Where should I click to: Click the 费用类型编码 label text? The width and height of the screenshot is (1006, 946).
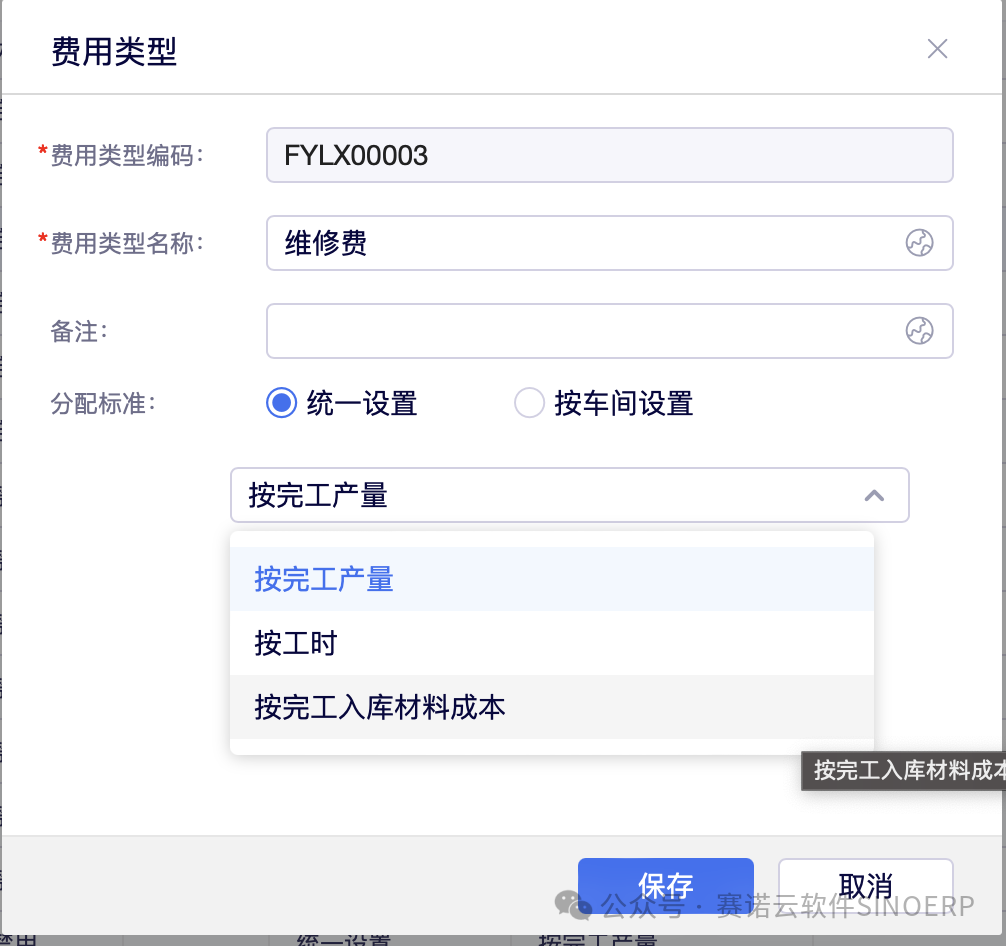[126, 156]
